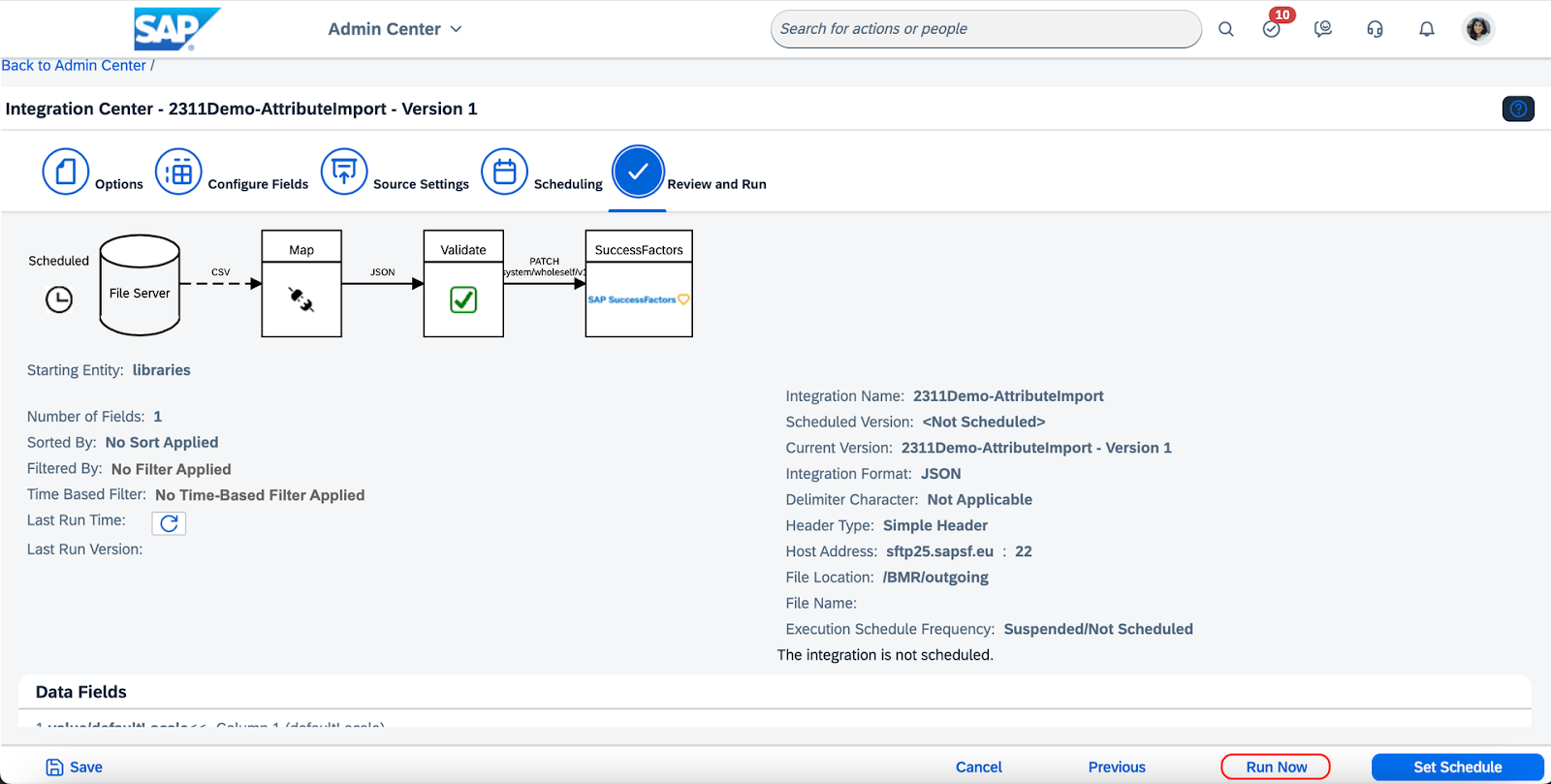Click the Data Fields section header
Viewport: 1551px width, 784px height.
tap(81, 692)
